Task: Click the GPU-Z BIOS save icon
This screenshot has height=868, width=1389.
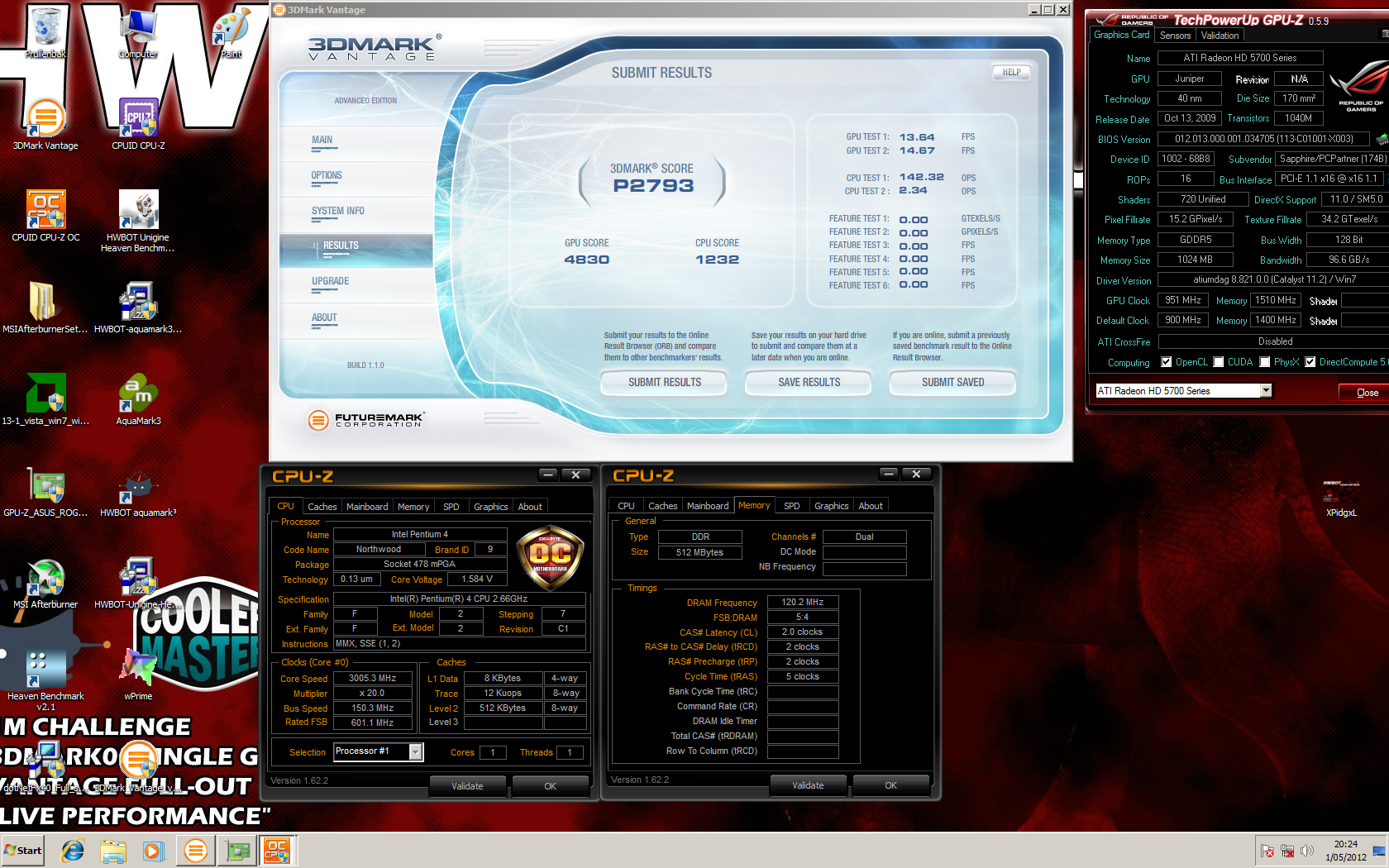Action: point(1382,139)
